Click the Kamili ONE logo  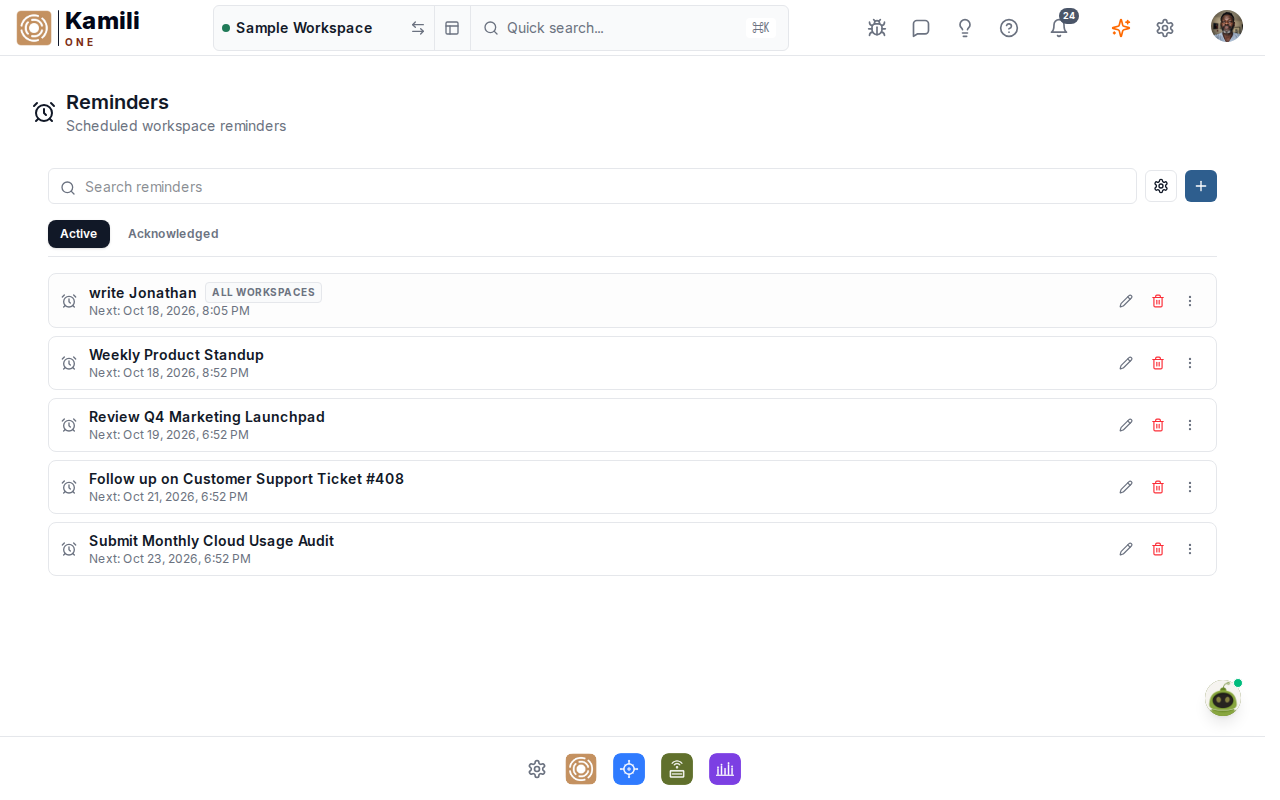click(x=78, y=28)
